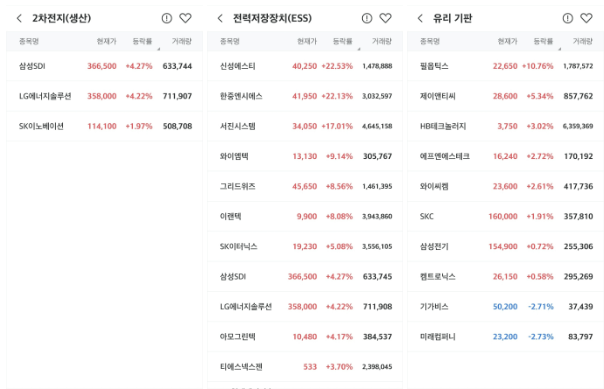Sort 2차전지(생산) list by 거래량
The height and width of the screenshot is (389, 604).
[x=181, y=41]
